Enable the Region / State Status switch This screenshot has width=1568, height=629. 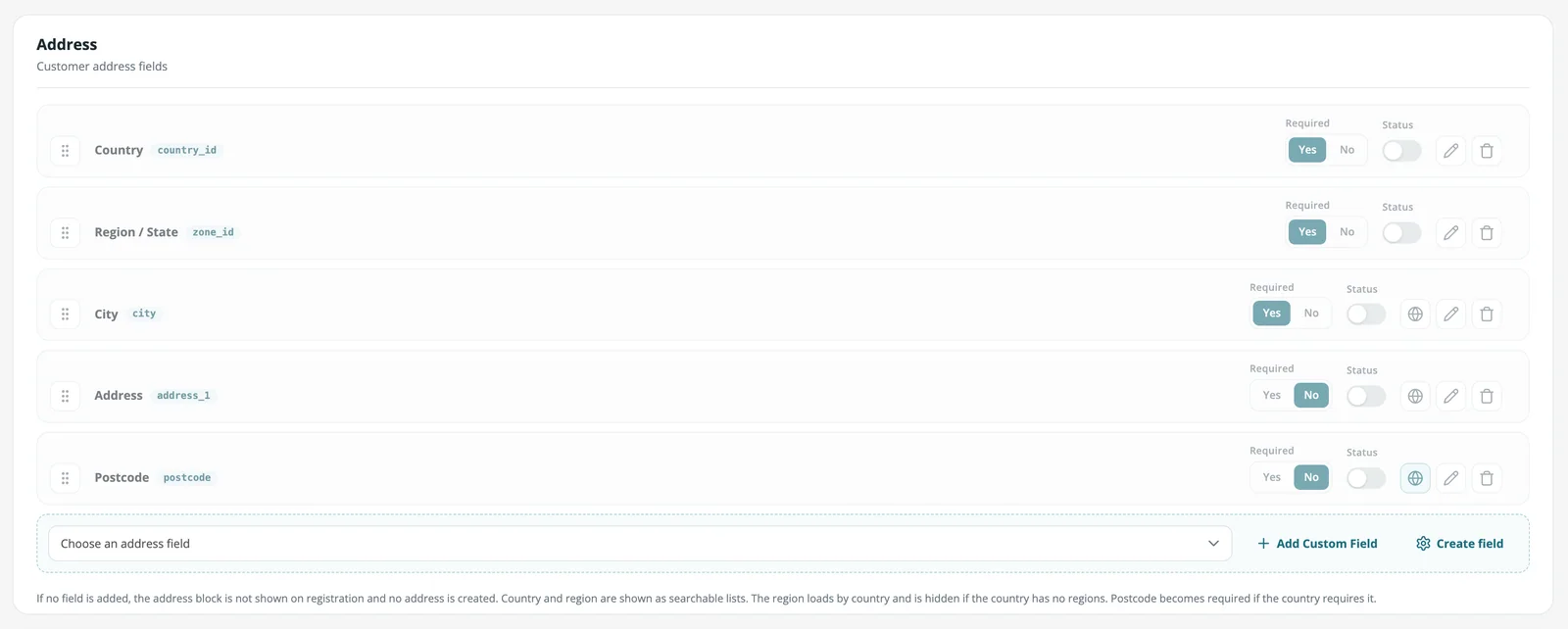click(1401, 233)
